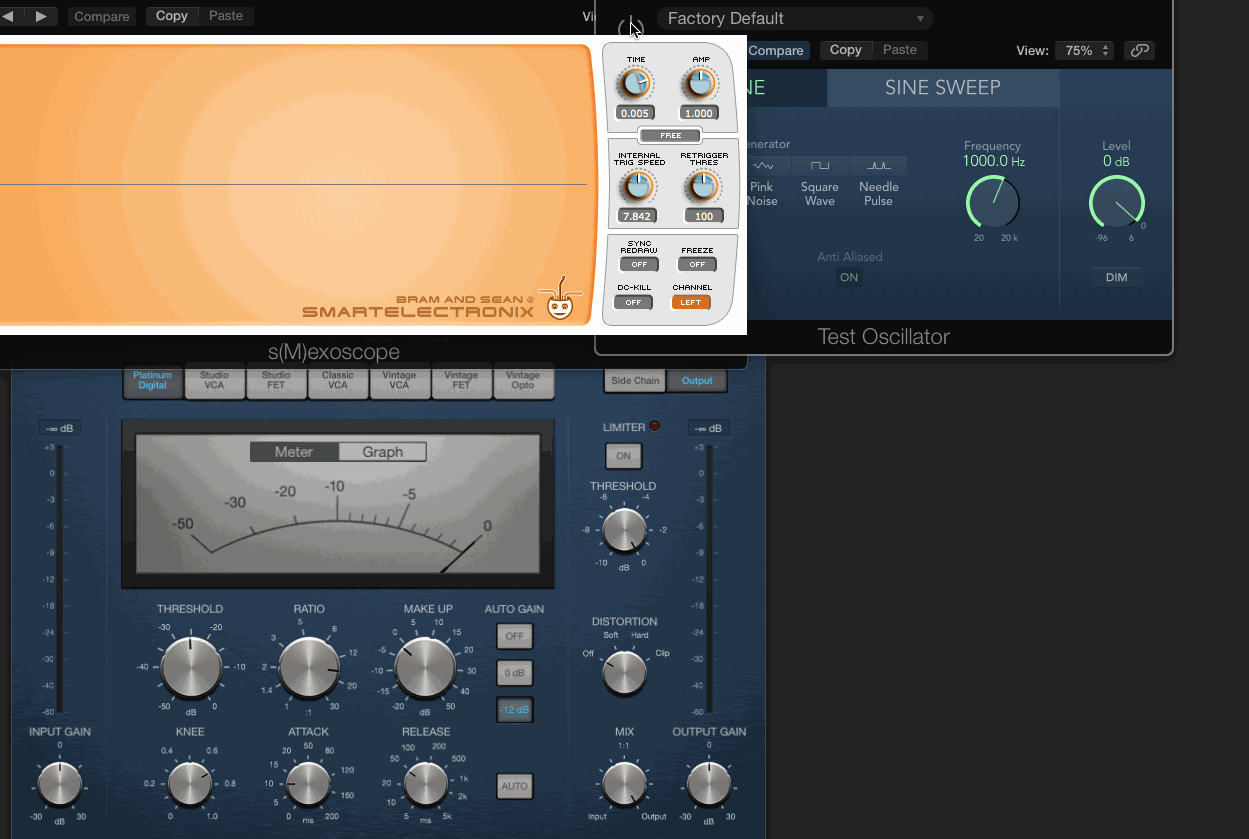Toggle Sync Redraw OFF button

point(639,265)
